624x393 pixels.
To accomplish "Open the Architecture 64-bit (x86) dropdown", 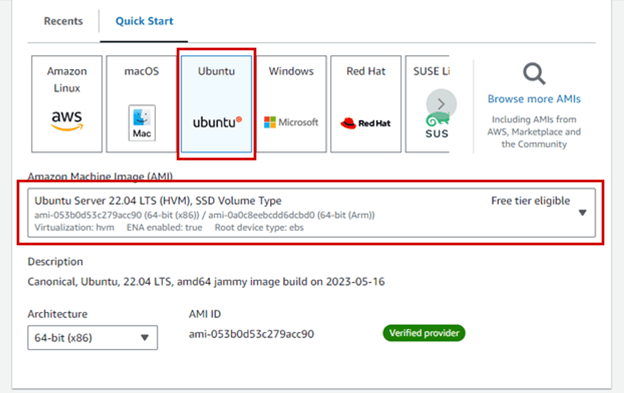I will tap(92, 338).
